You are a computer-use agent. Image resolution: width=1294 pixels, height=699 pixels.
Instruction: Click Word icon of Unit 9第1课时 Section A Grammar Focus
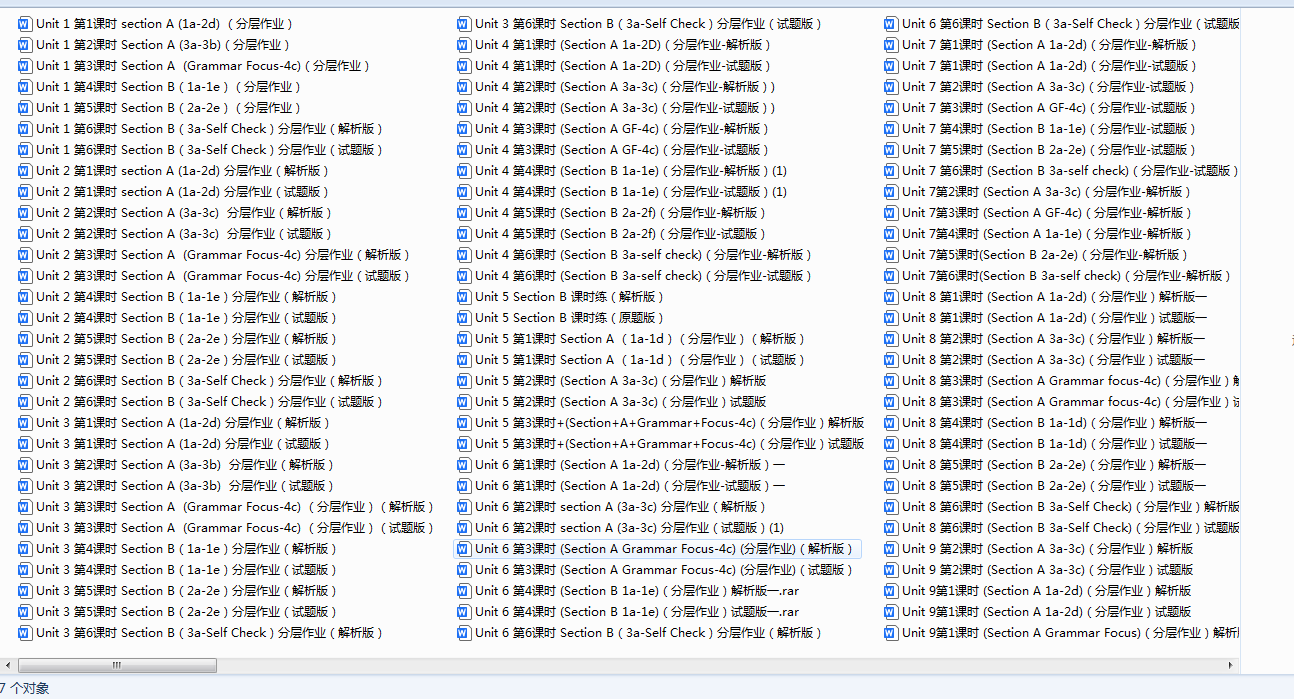pyautogui.click(x=891, y=632)
